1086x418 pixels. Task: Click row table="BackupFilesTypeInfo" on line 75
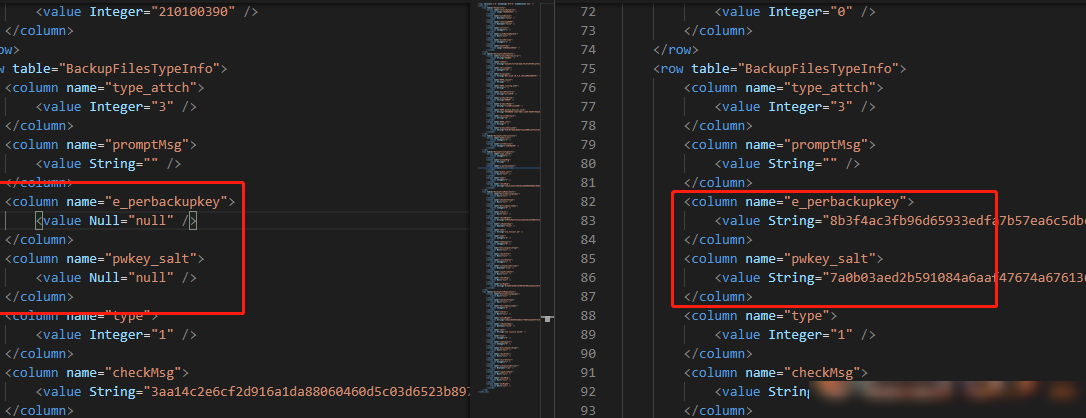tap(780, 69)
